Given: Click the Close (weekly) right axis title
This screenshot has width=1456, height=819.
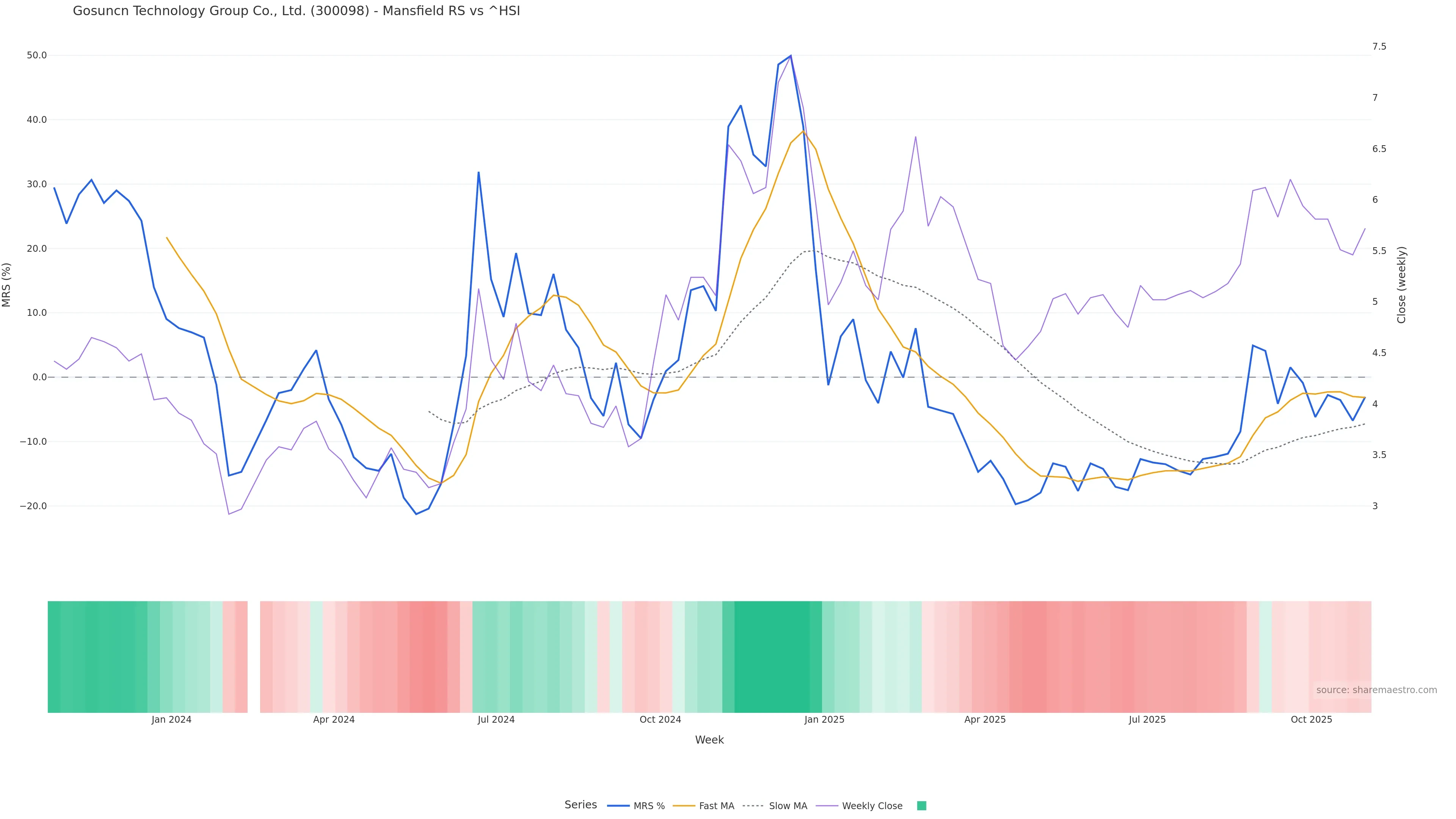Looking at the screenshot, I should (1401, 285).
